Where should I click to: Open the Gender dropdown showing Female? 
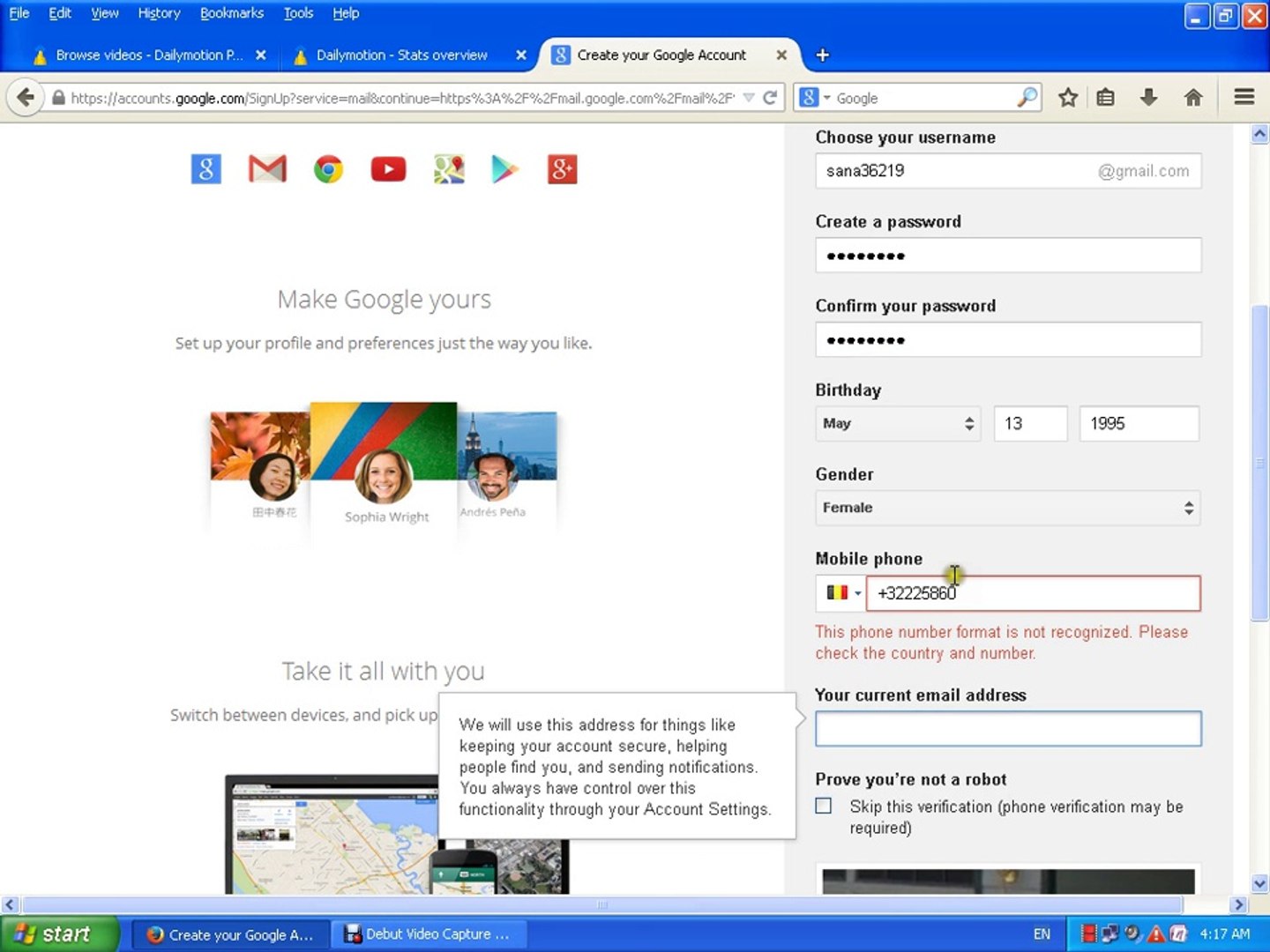(x=1008, y=508)
